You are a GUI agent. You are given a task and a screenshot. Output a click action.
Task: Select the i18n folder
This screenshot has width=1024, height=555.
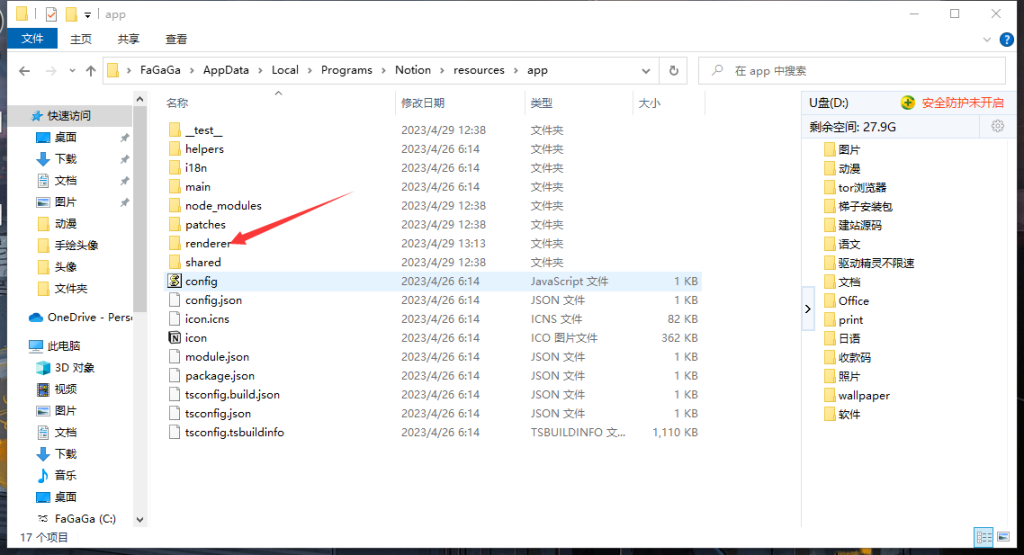[196, 168]
